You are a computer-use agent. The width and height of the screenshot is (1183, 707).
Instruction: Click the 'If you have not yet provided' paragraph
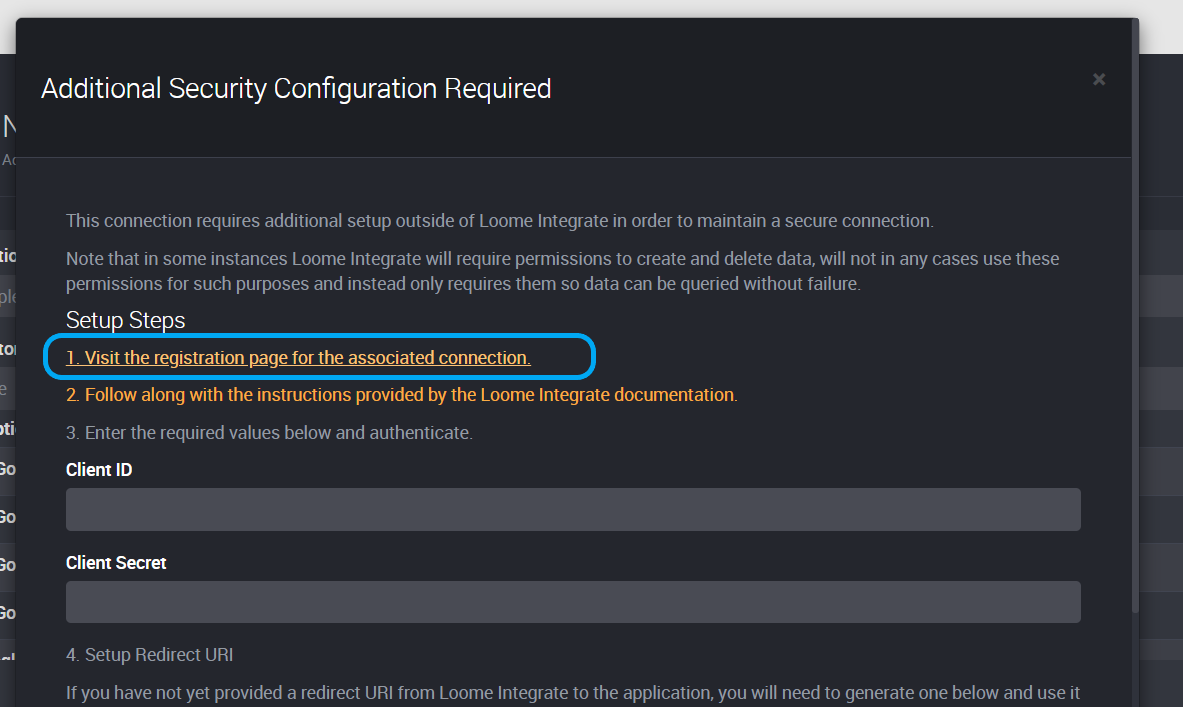pos(573,693)
